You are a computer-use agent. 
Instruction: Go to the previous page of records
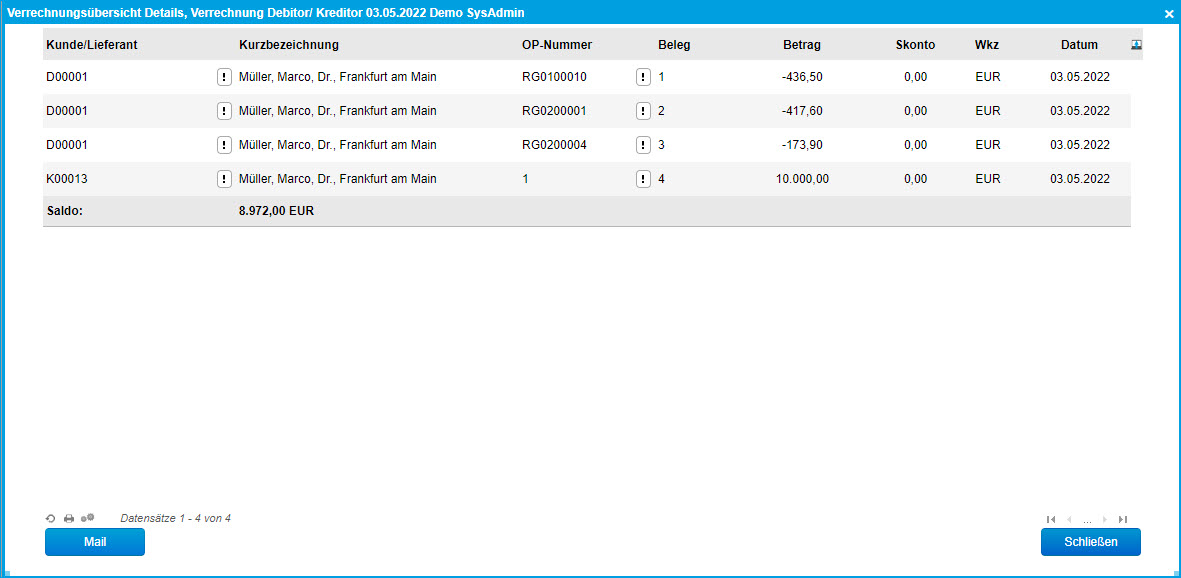pyautogui.click(x=1070, y=519)
